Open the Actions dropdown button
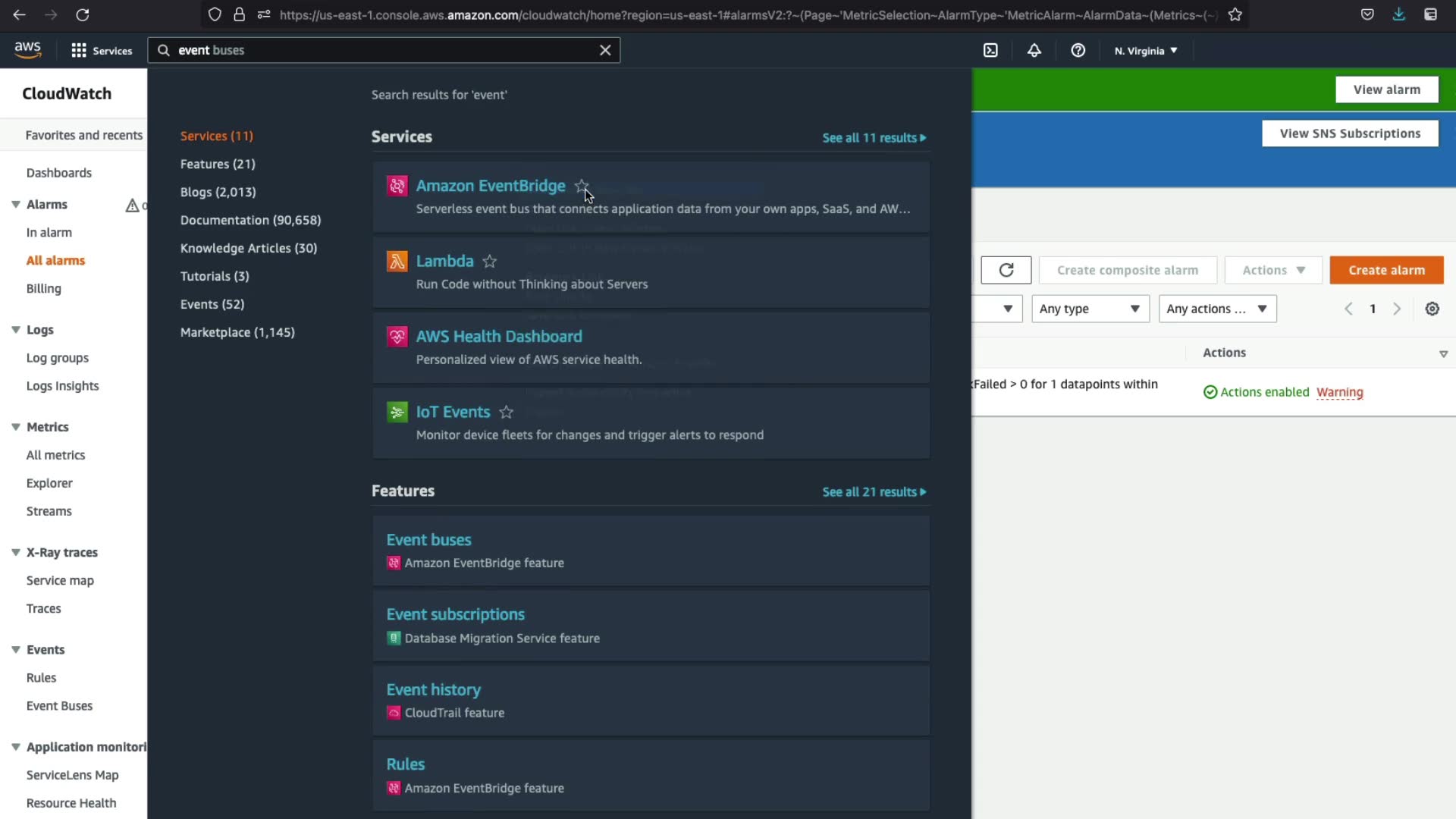Image resolution: width=1456 pixels, height=819 pixels. [1273, 270]
